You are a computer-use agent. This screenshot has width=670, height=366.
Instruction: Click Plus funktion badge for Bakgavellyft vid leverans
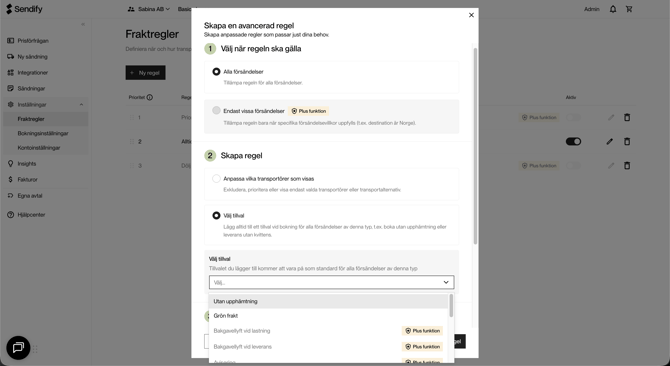click(422, 347)
